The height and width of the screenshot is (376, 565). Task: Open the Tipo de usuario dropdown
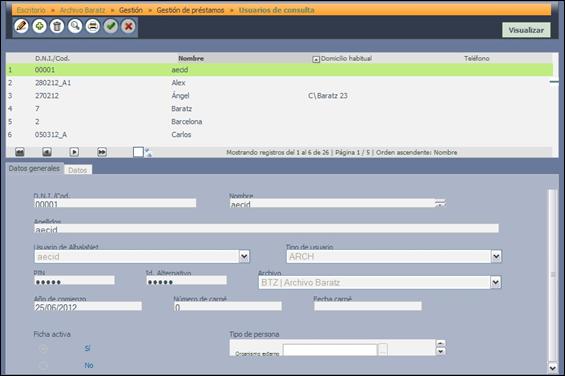[x=496, y=257]
